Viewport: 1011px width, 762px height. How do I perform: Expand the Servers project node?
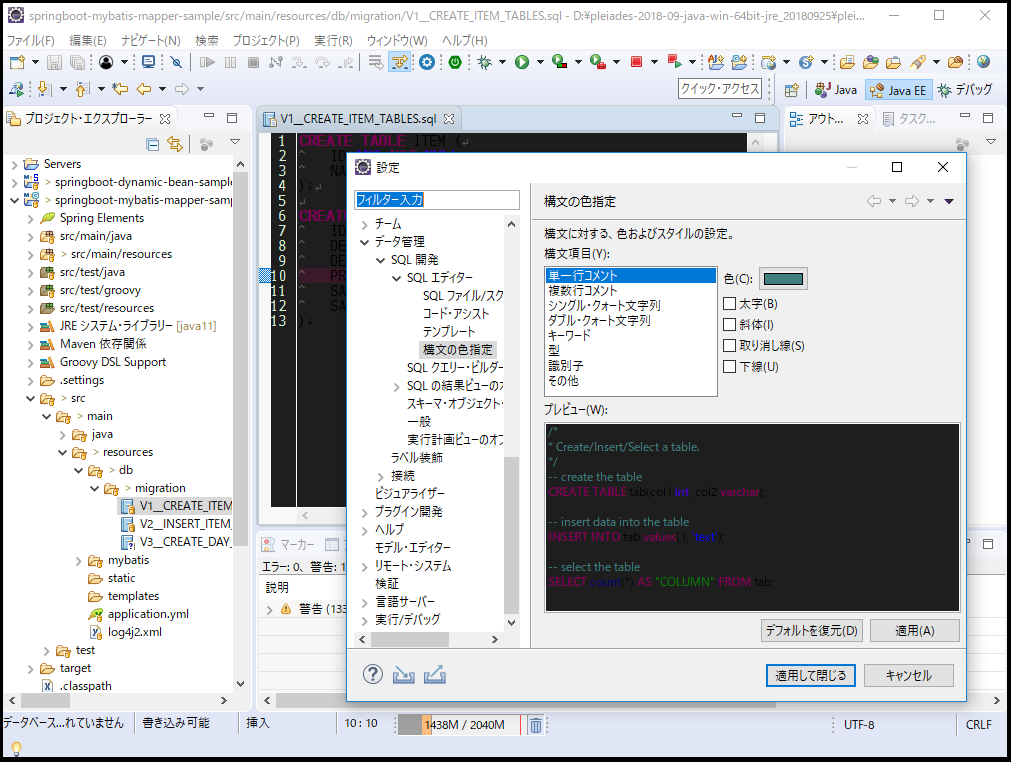point(14,164)
